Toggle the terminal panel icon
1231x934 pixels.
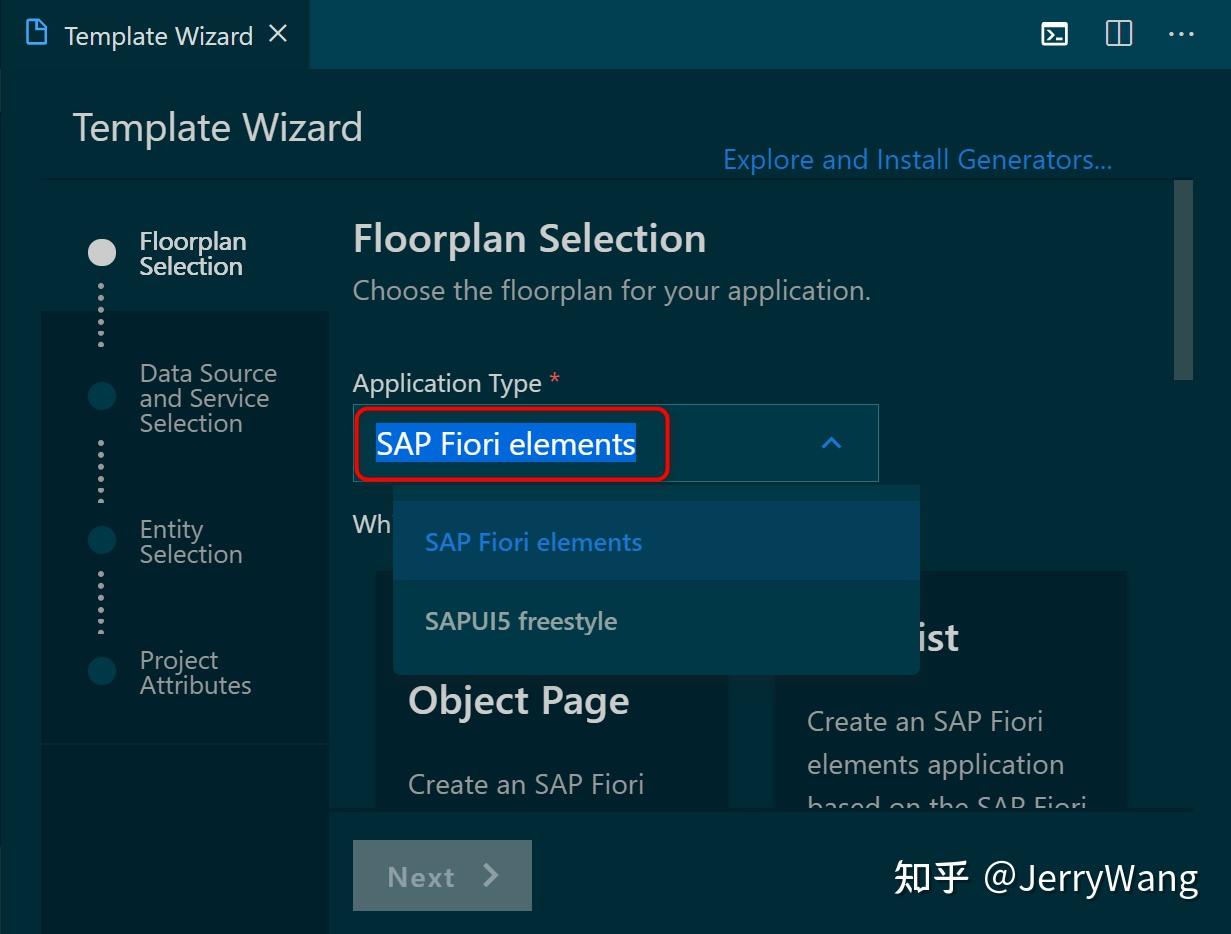click(x=1054, y=33)
